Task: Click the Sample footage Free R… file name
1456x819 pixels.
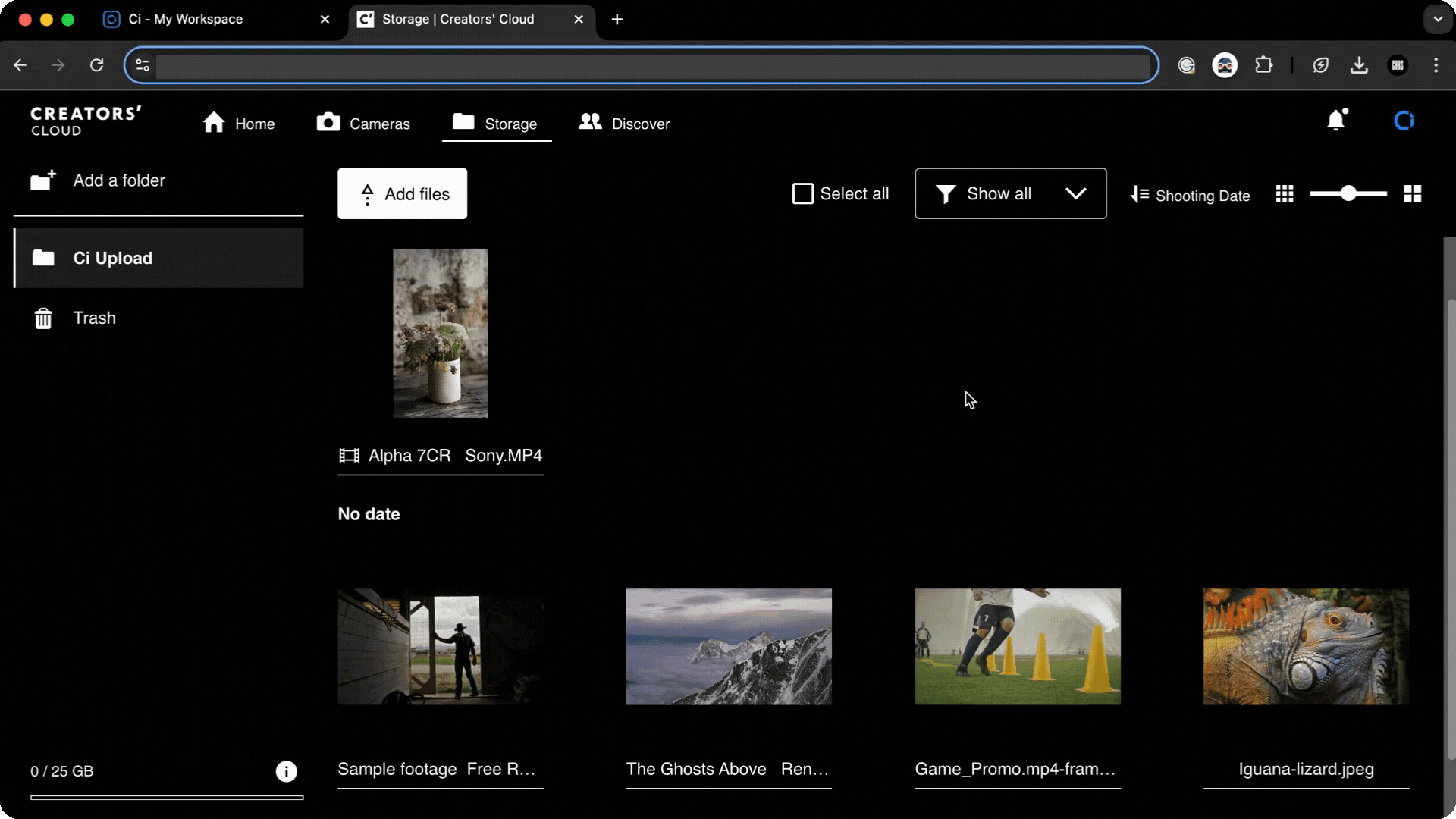Action: point(437,769)
